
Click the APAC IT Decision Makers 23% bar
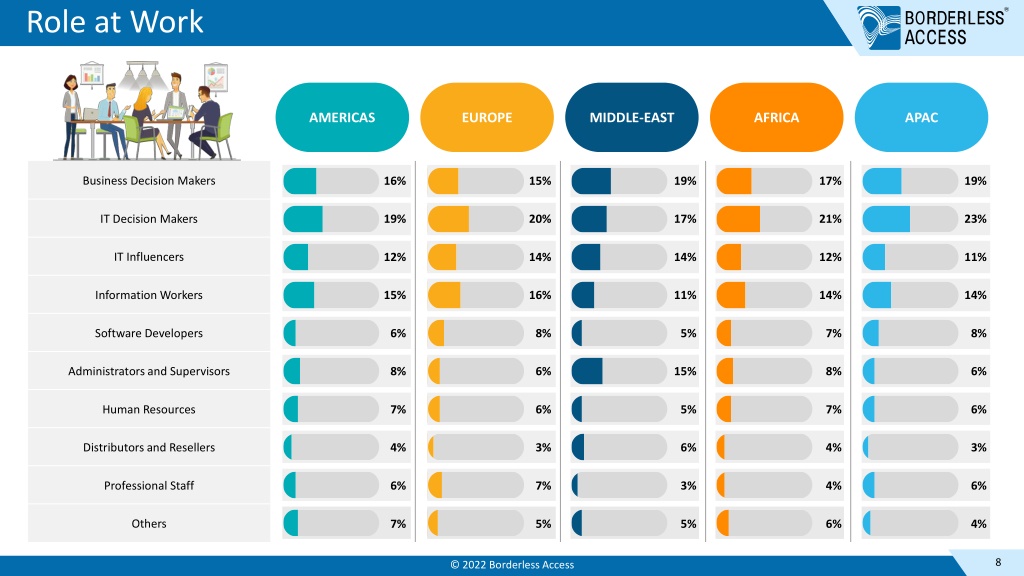coord(910,219)
